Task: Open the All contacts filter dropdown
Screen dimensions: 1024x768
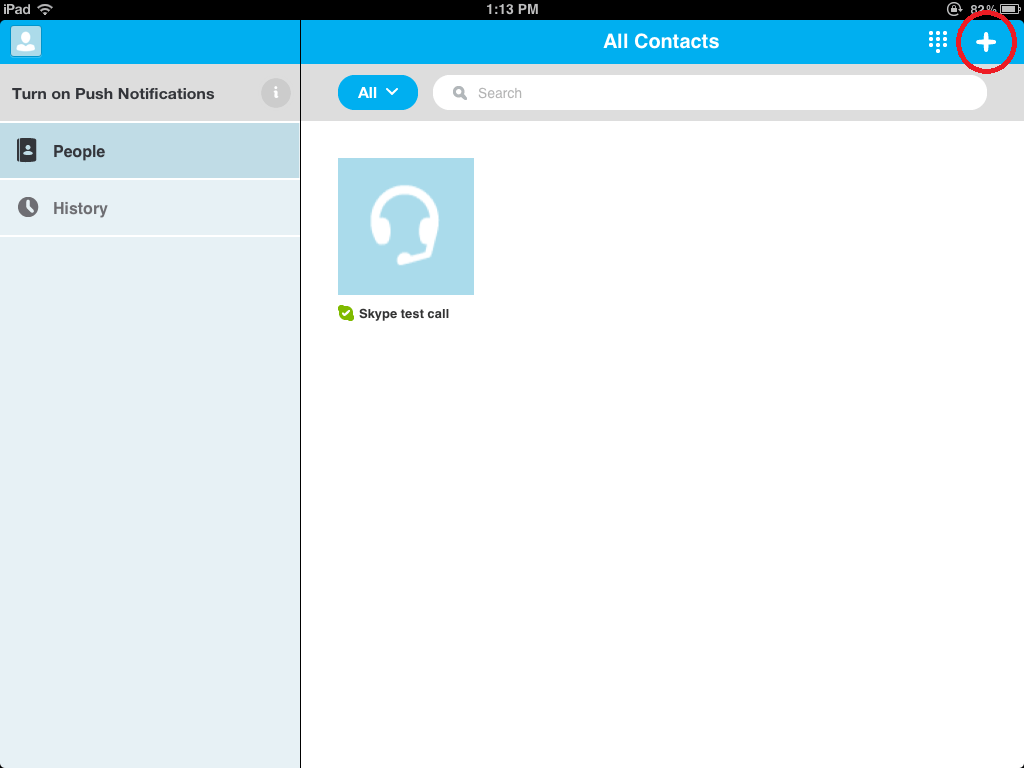Action: click(378, 92)
